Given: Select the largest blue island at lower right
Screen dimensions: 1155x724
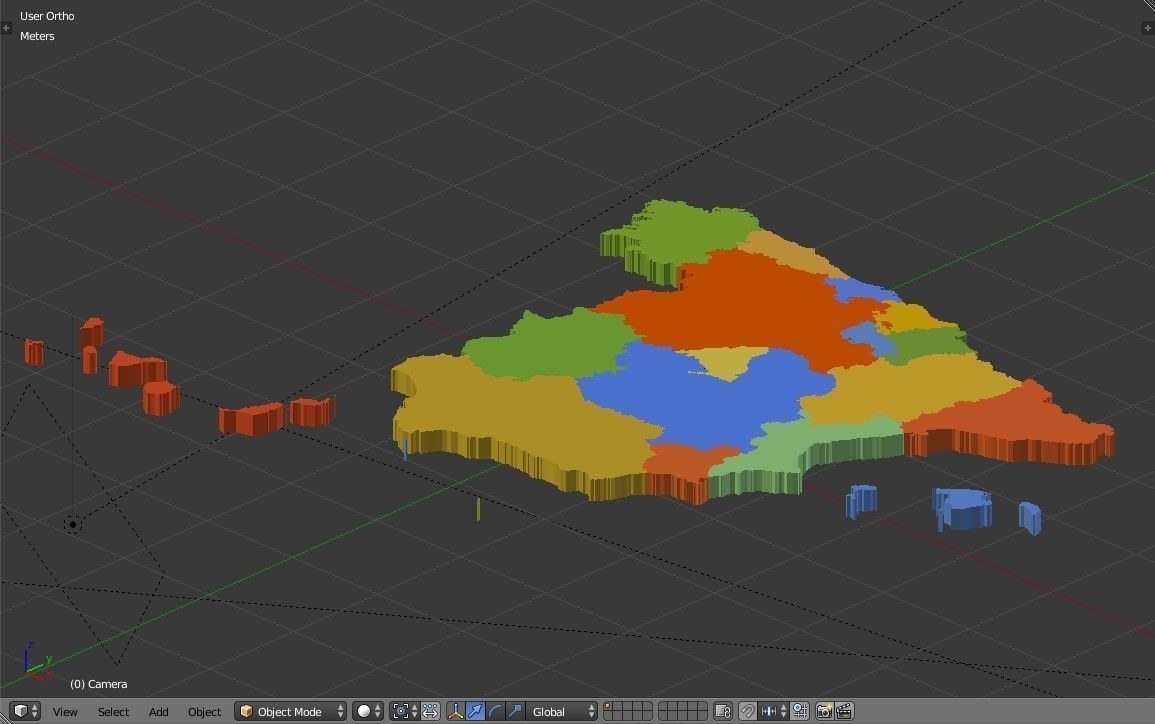Looking at the screenshot, I should [x=963, y=508].
